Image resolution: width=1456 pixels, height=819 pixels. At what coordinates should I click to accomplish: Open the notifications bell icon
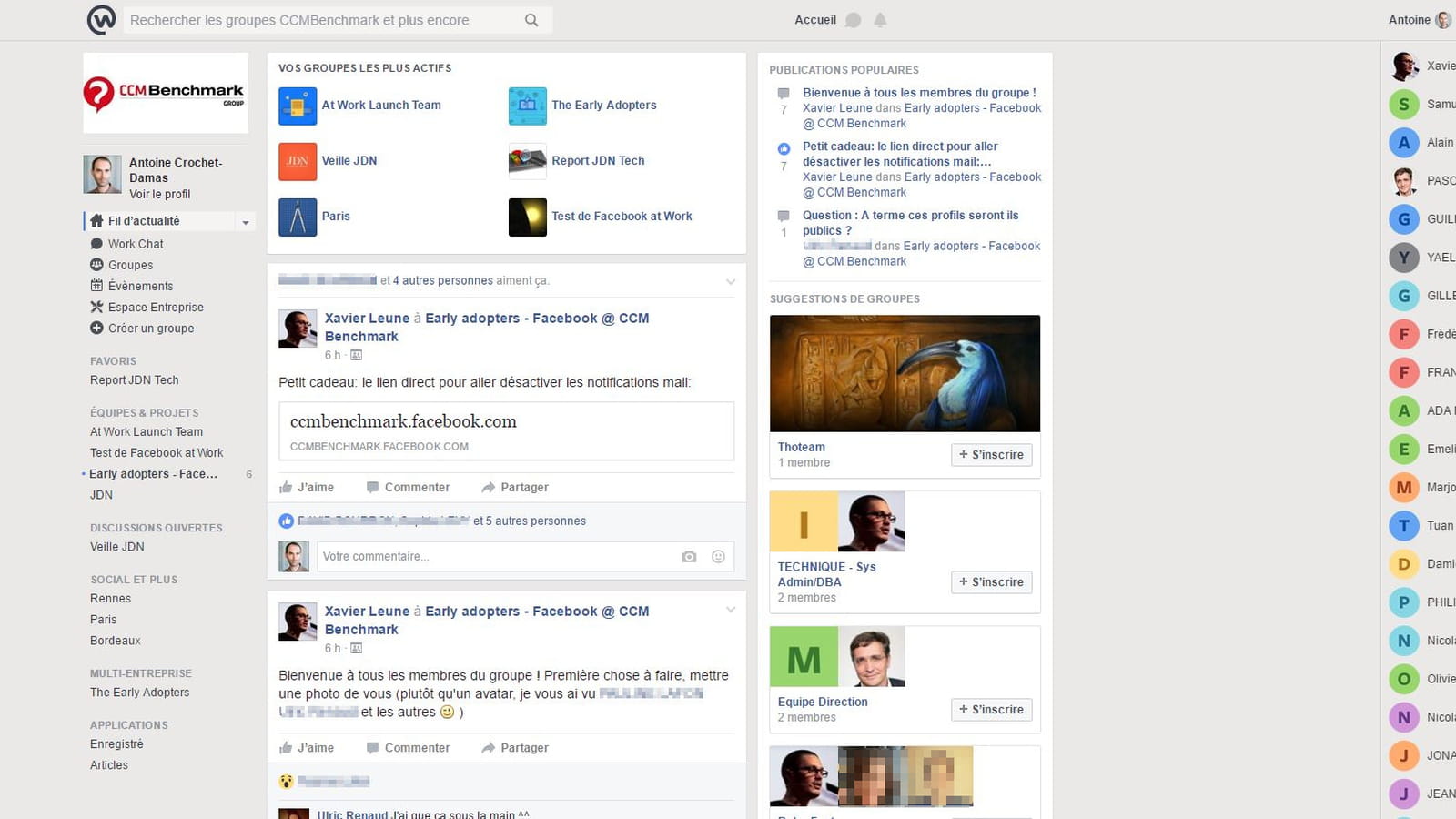pos(880,20)
